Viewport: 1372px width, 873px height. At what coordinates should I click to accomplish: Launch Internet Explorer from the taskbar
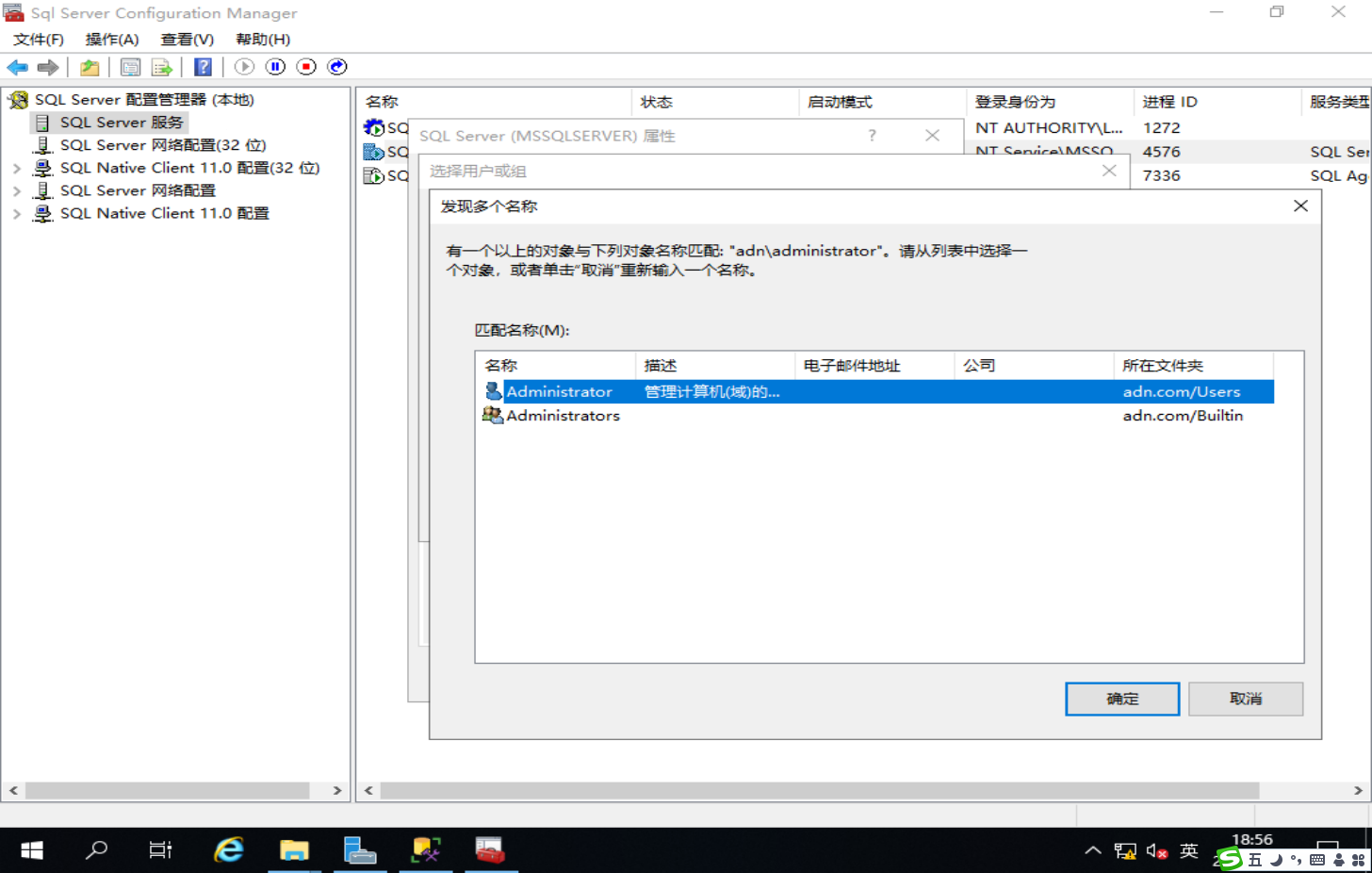pos(230,848)
